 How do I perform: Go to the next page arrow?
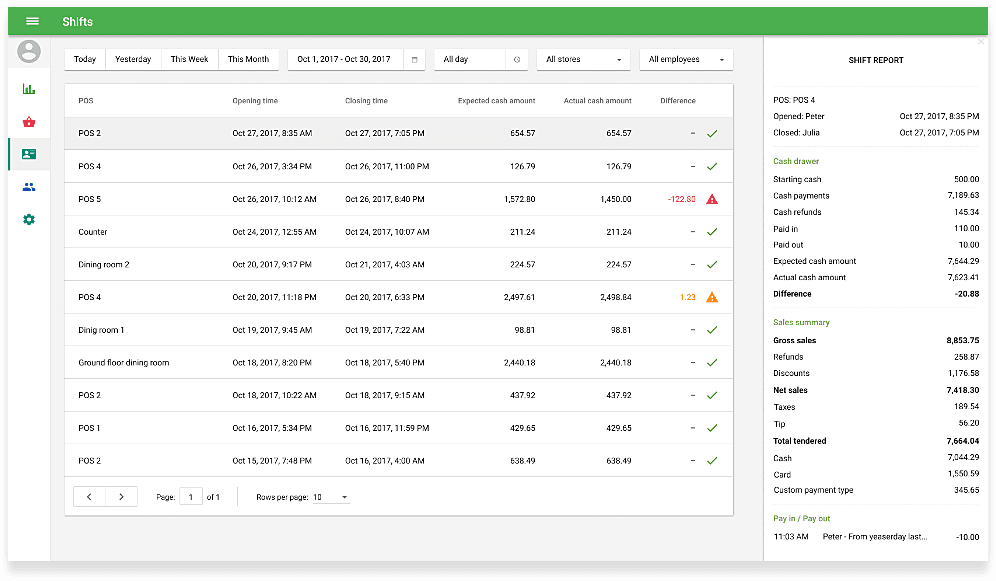point(122,497)
